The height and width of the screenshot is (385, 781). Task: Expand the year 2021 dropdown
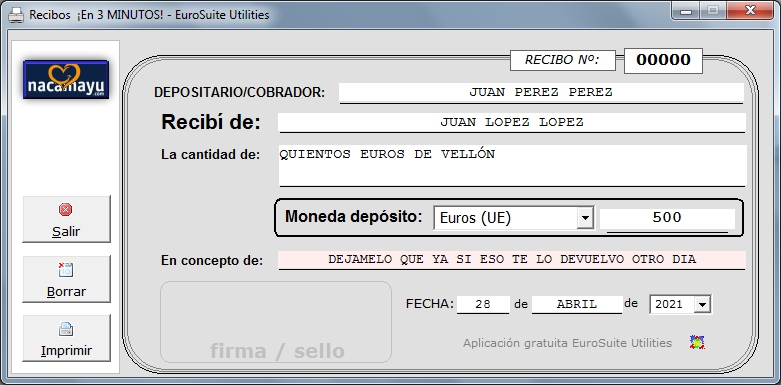tap(702, 304)
